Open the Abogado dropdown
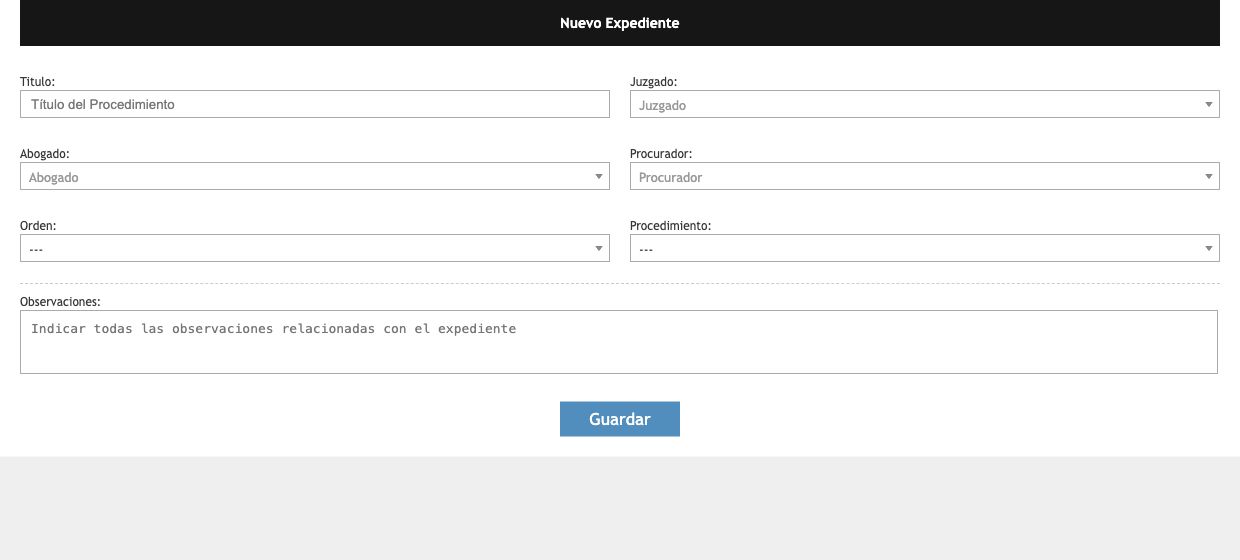 point(315,176)
